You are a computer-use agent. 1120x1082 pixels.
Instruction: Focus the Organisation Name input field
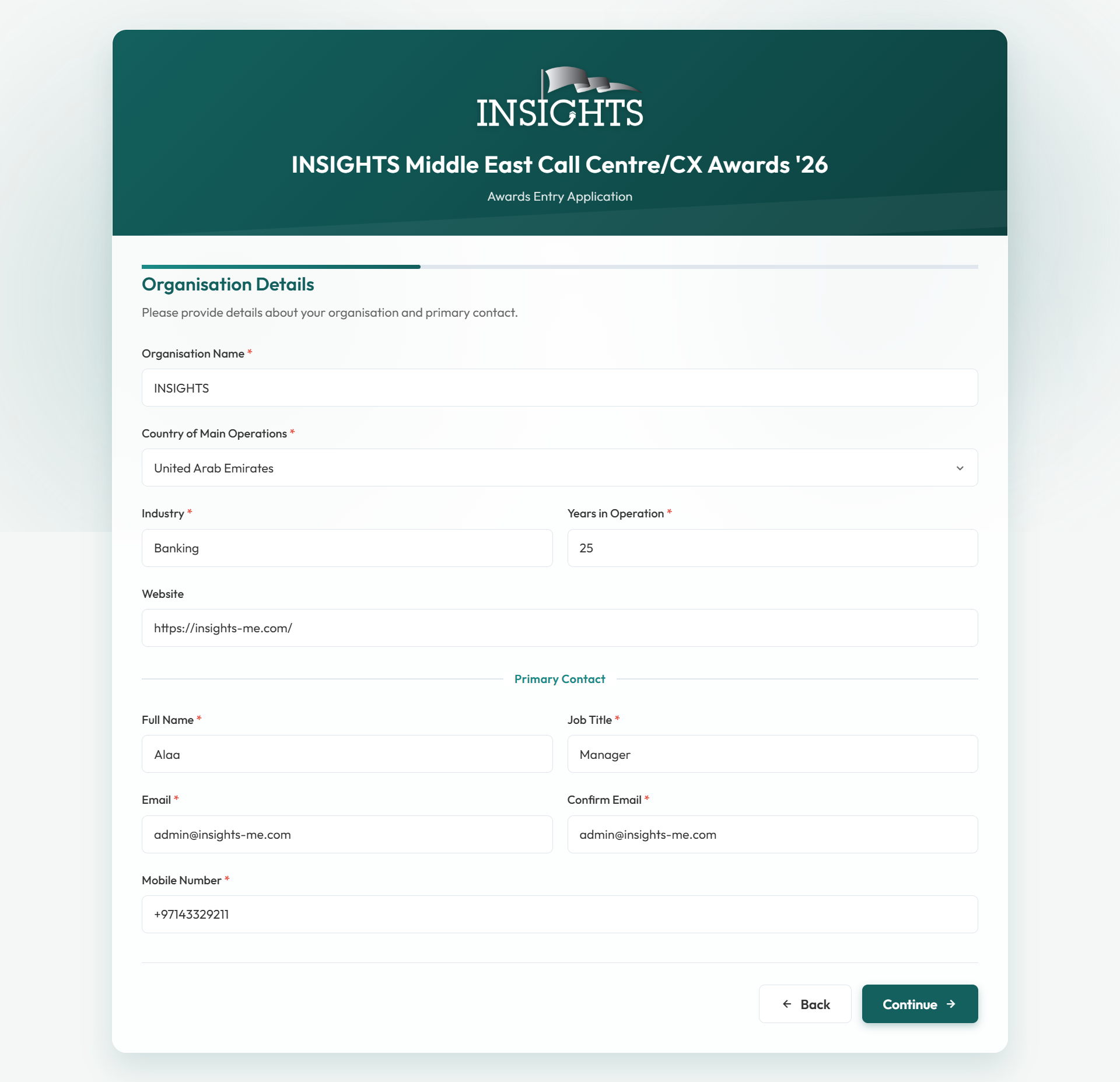(559, 387)
